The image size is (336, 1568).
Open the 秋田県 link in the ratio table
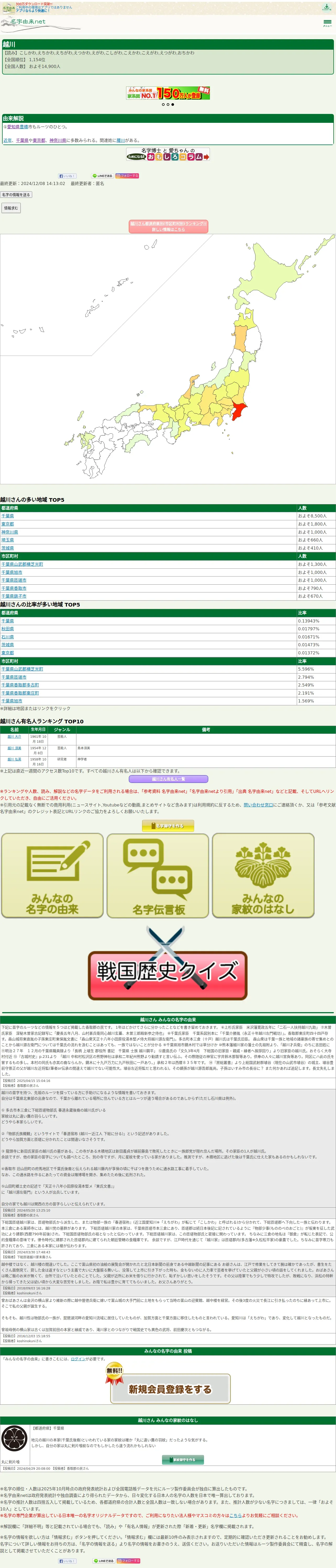[x=7, y=629]
